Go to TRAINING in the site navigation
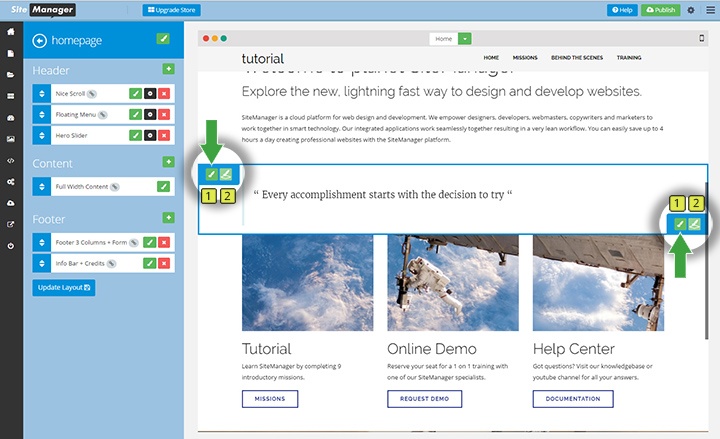This screenshot has height=439, width=720. 629,58
